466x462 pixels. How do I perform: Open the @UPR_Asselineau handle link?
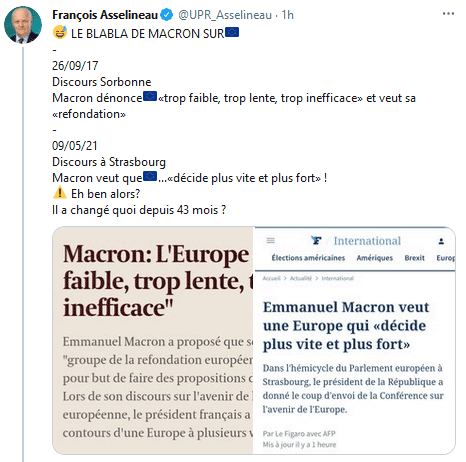[225, 15]
